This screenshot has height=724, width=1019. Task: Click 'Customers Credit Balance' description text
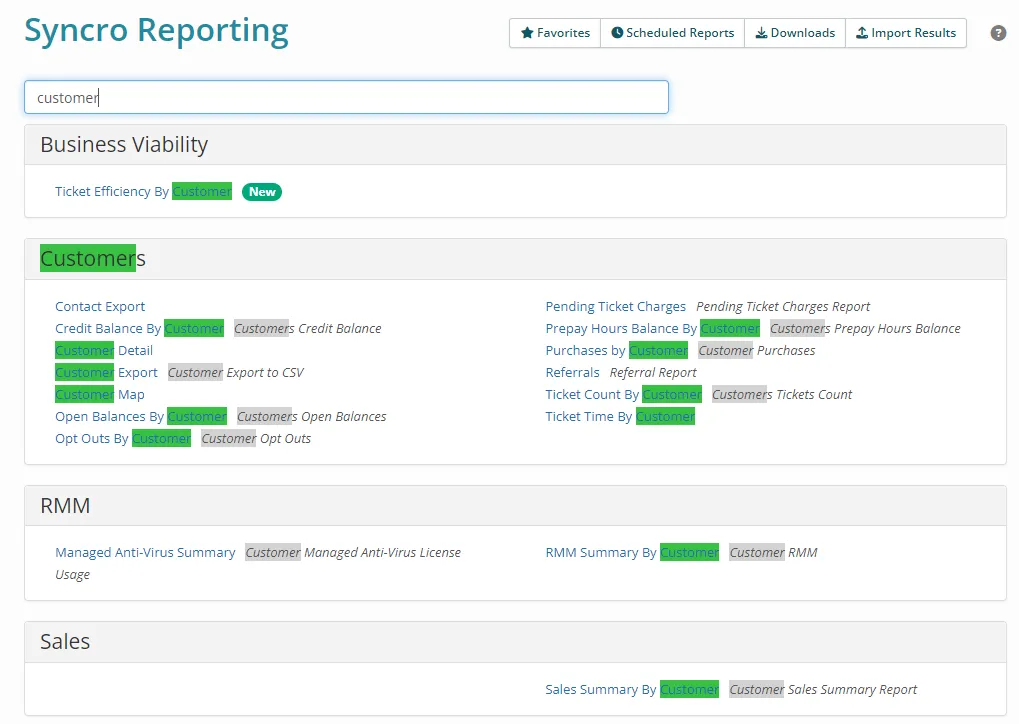[x=308, y=328]
